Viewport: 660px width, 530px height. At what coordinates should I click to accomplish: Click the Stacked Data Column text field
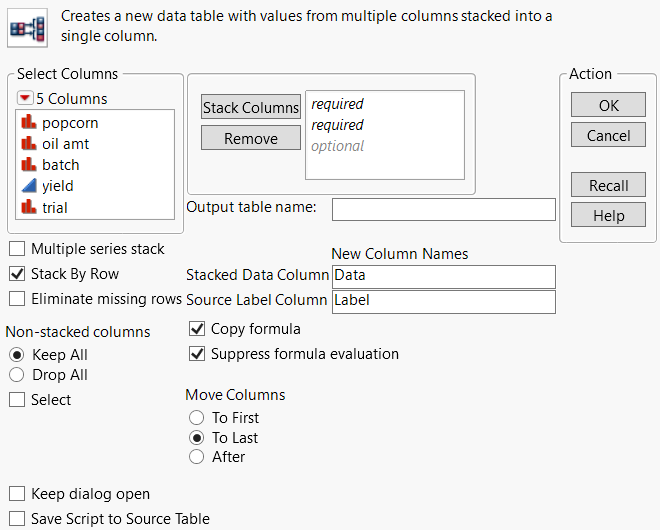point(443,276)
